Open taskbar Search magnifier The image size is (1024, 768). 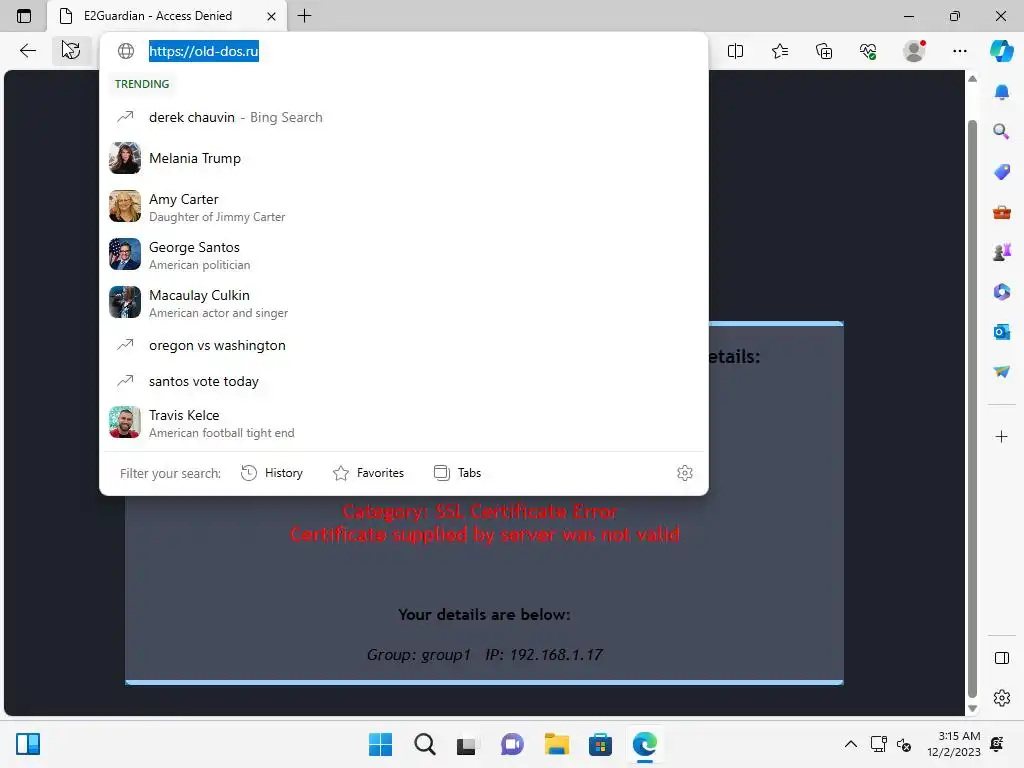(424, 744)
